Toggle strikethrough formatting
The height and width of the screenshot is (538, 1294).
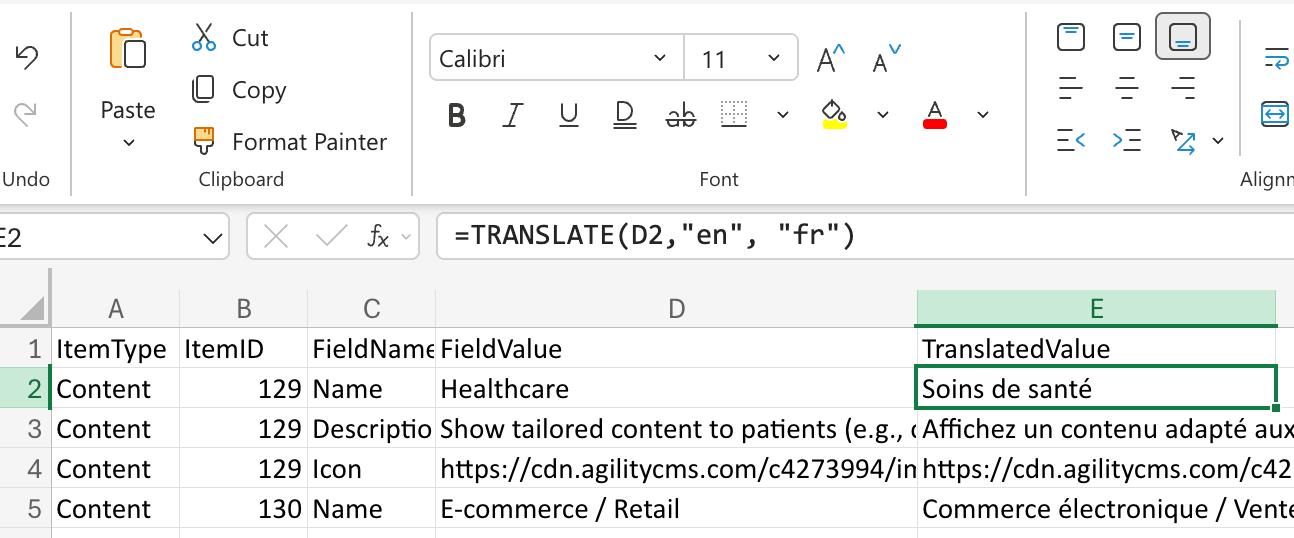tap(681, 115)
